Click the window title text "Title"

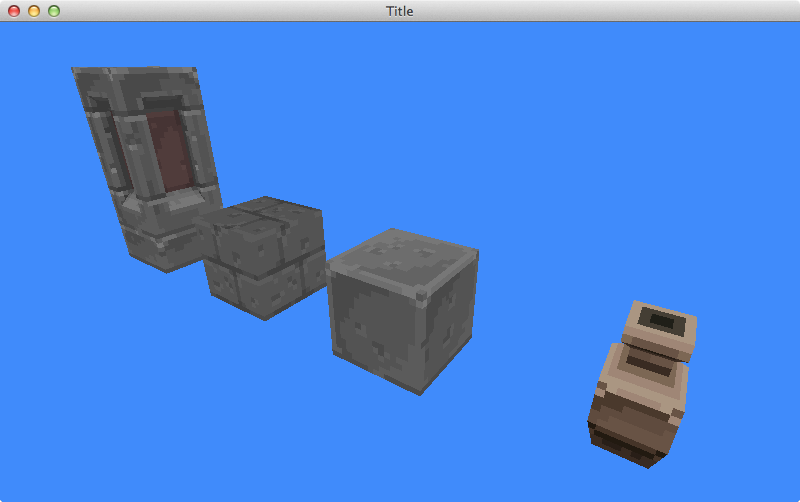[x=399, y=11]
